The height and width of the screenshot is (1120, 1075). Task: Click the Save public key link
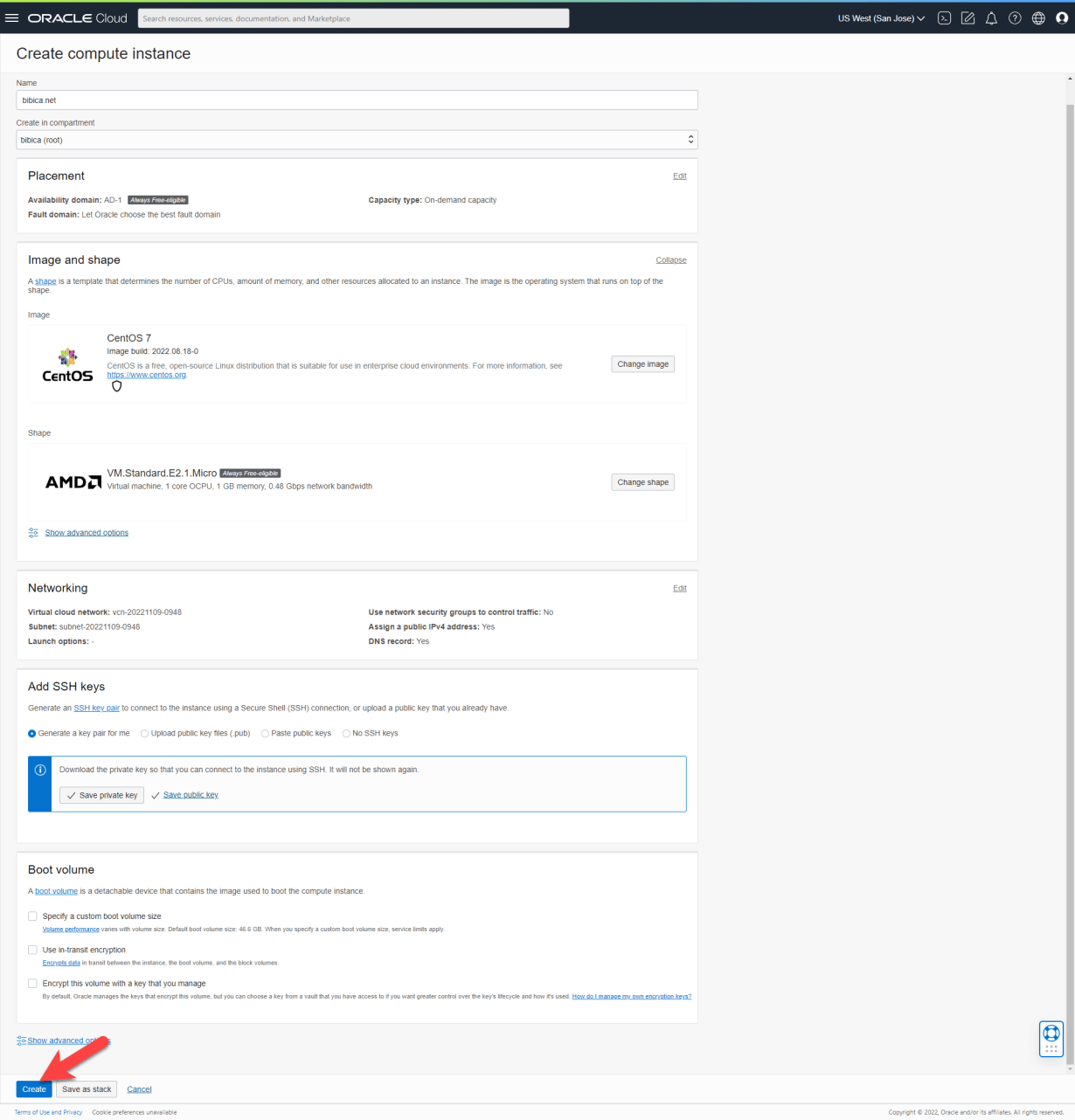191,795
